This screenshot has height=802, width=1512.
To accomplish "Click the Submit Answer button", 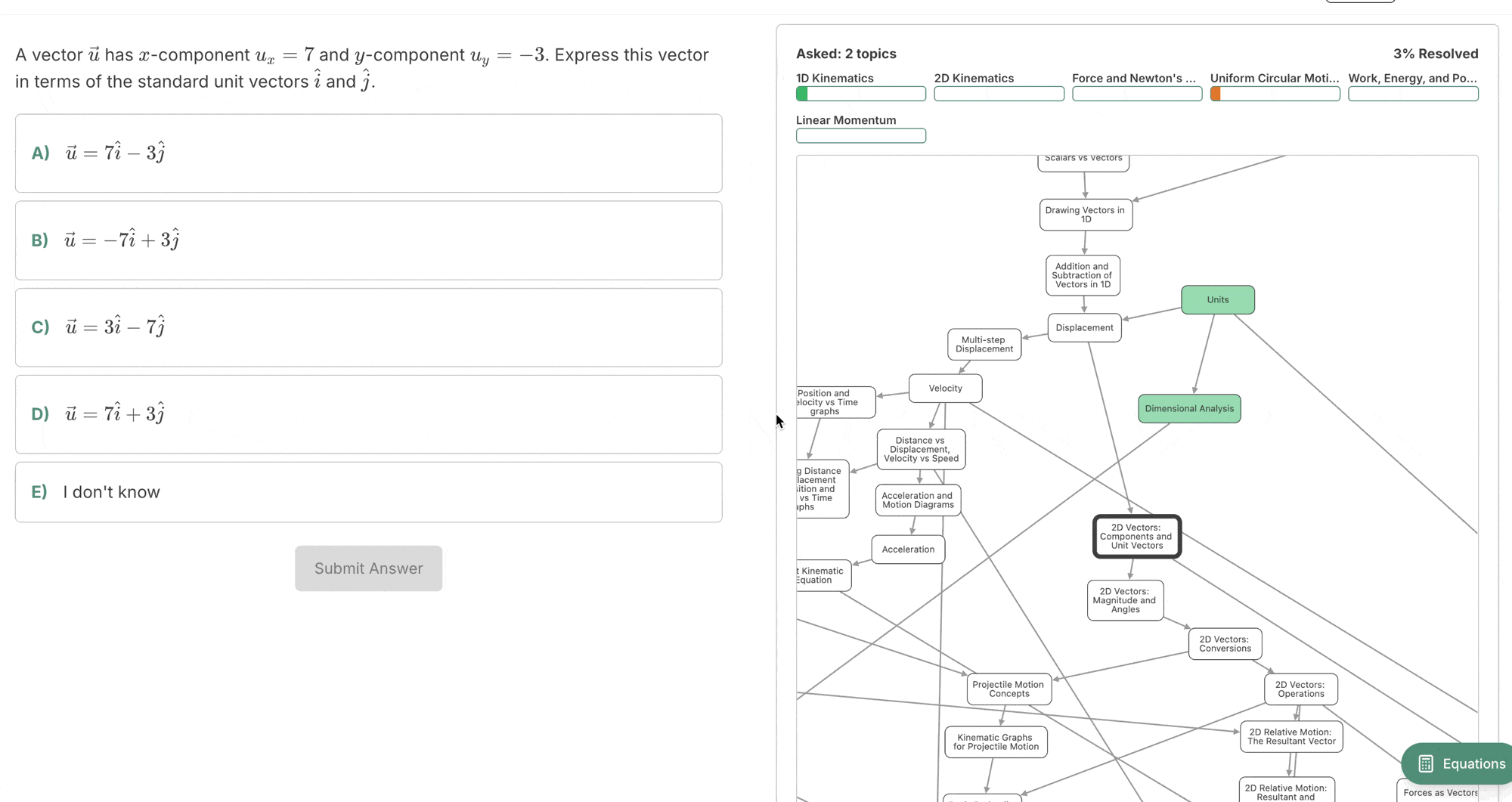I will point(368,568).
